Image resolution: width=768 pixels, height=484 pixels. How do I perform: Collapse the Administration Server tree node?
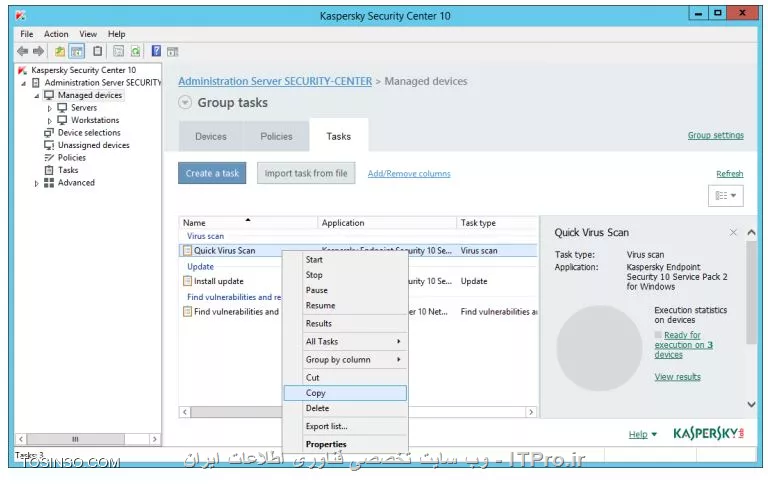pyautogui.click(x=24, y=83)
